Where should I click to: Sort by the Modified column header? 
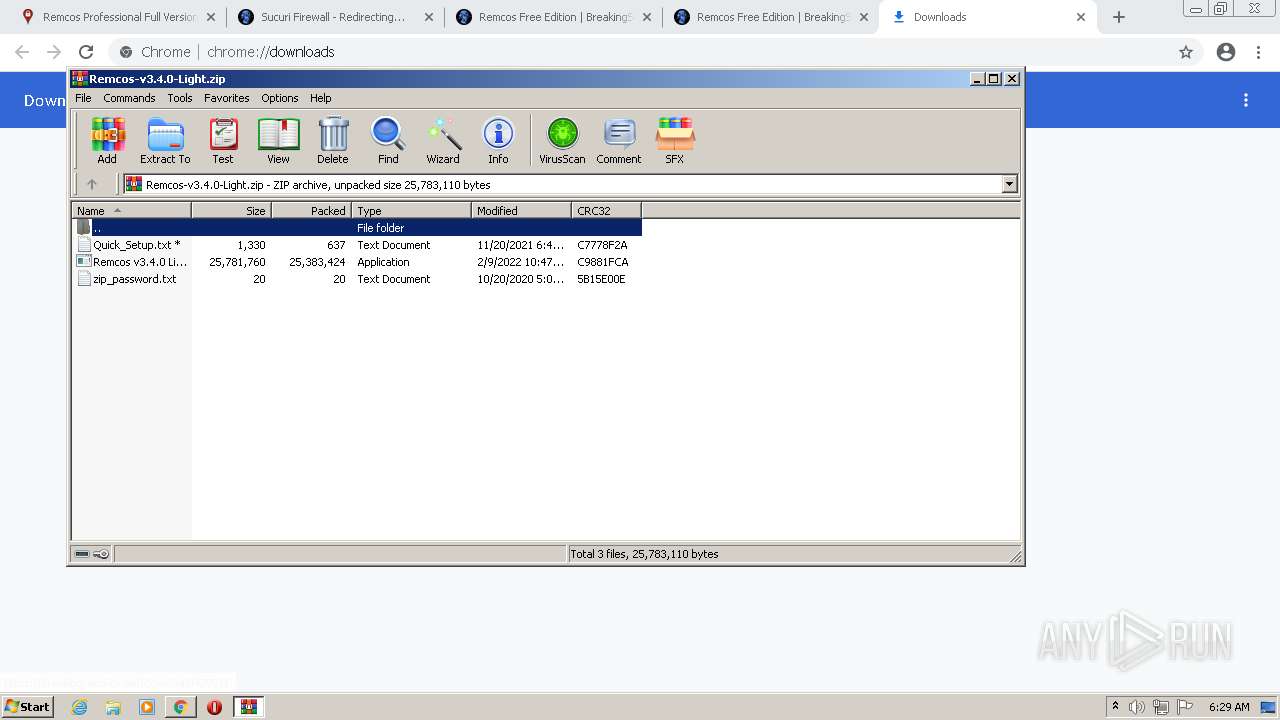[x=521, y=211]
